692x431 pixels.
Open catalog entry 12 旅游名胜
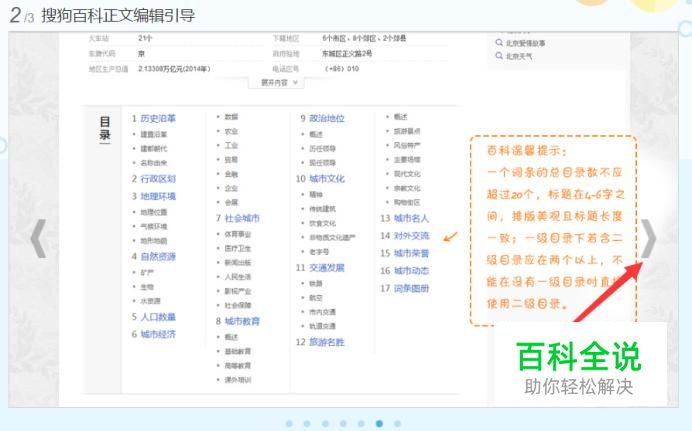pos(327,342)
